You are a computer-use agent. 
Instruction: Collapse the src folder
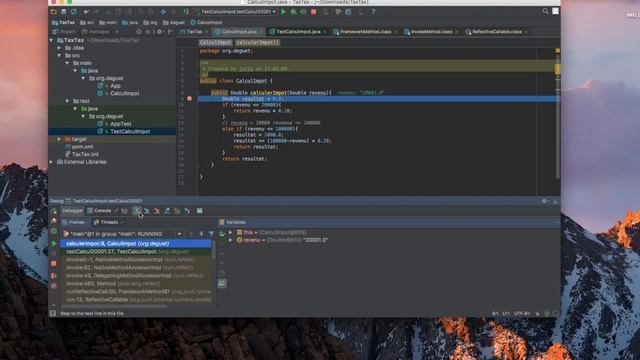point(59,56)
